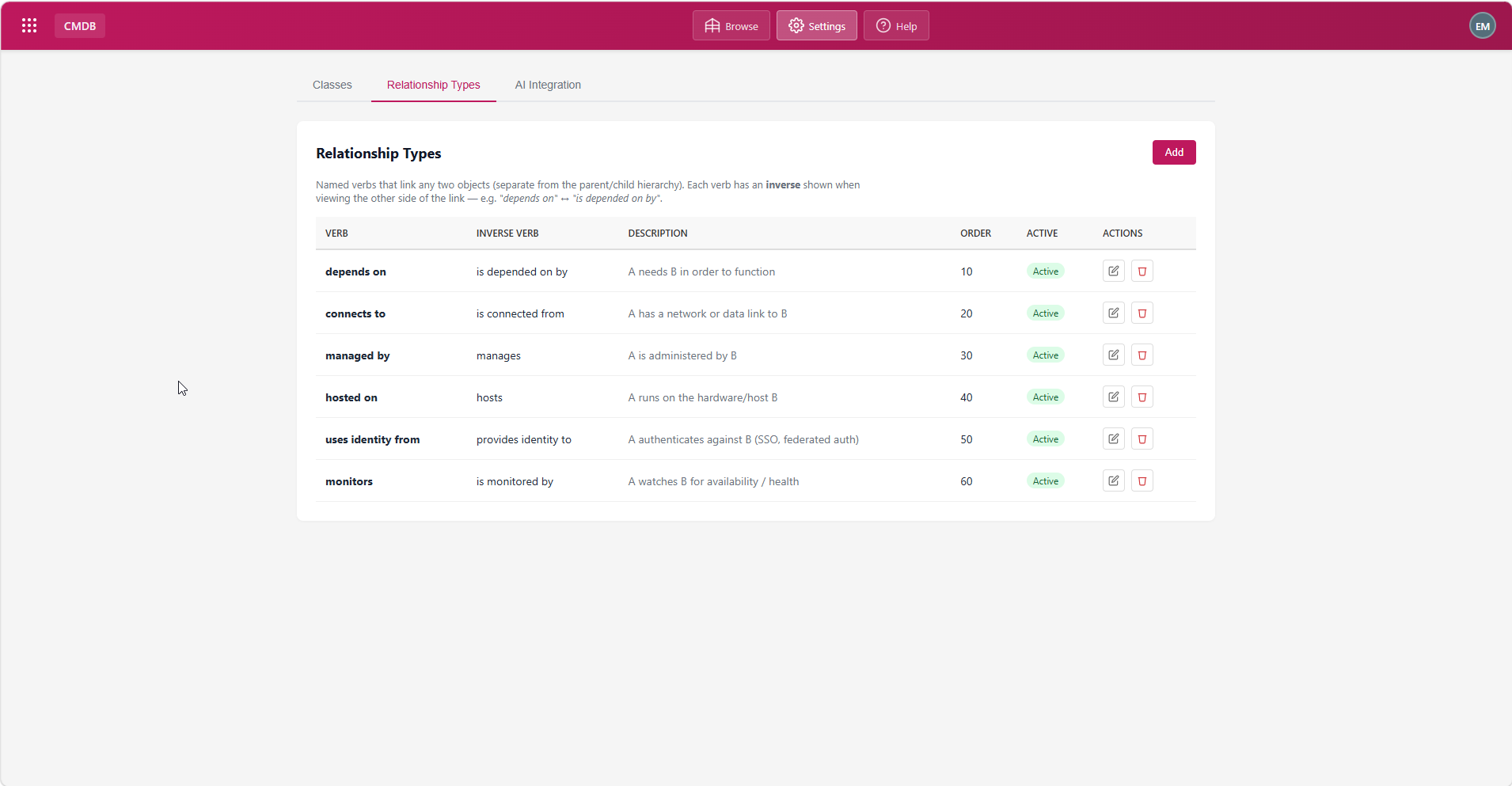Open the Help page
Screen dimensions: 1512x786
(896, 25)
